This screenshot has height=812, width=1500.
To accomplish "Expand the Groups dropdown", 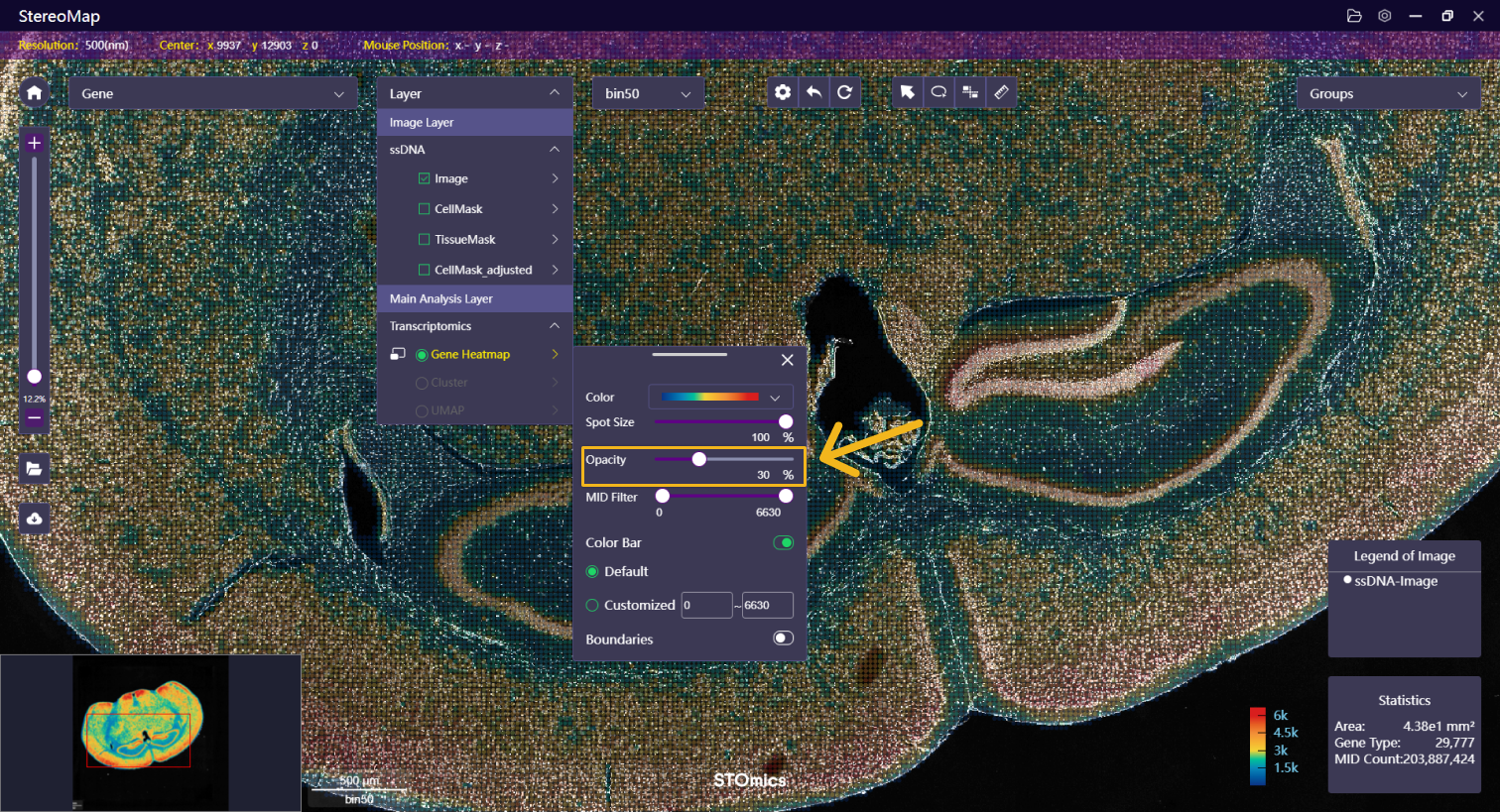I will 1387,93.
